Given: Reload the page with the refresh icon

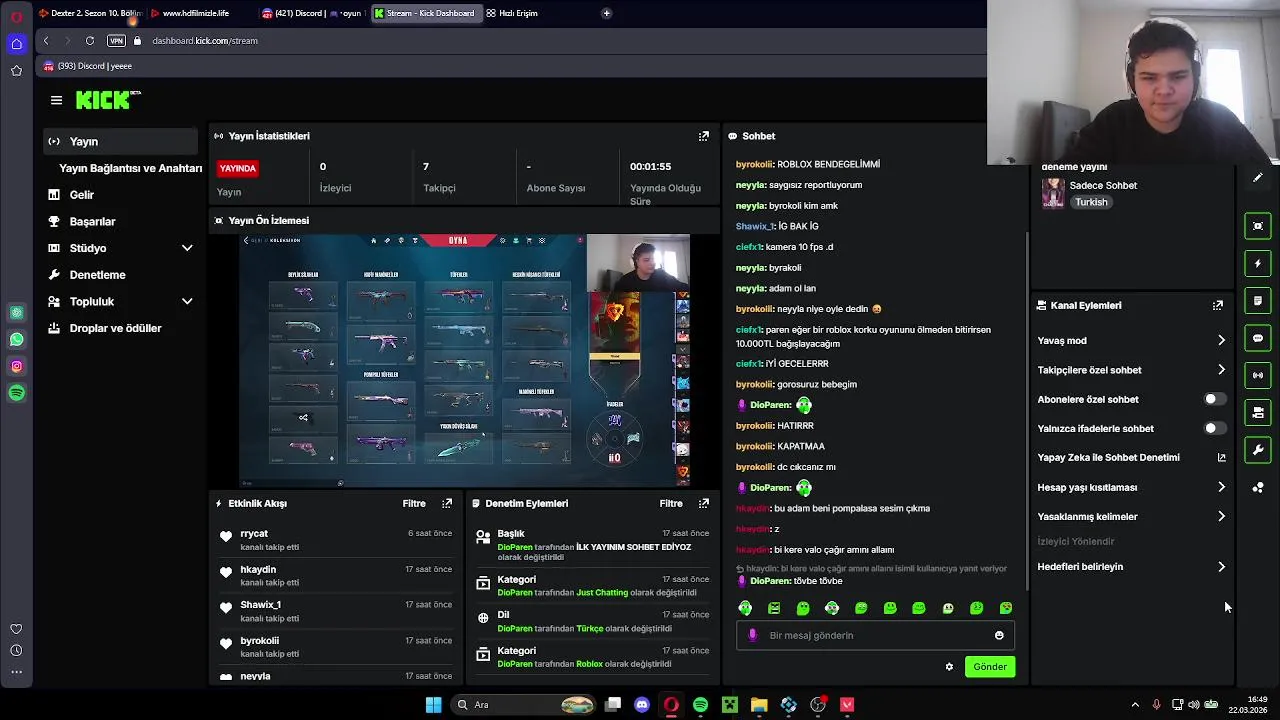Looking at the screenshot, I should (x=90, y=41).
